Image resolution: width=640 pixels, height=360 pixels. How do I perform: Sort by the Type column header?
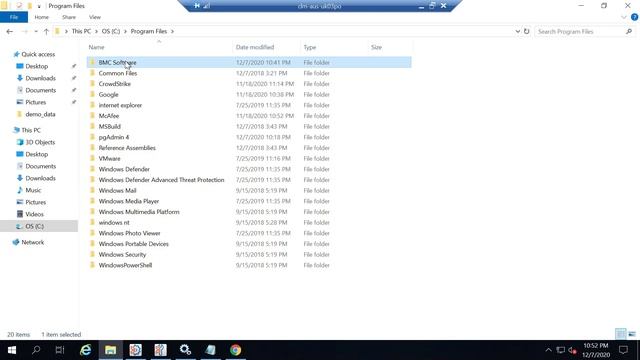click(x=310, y=47)
